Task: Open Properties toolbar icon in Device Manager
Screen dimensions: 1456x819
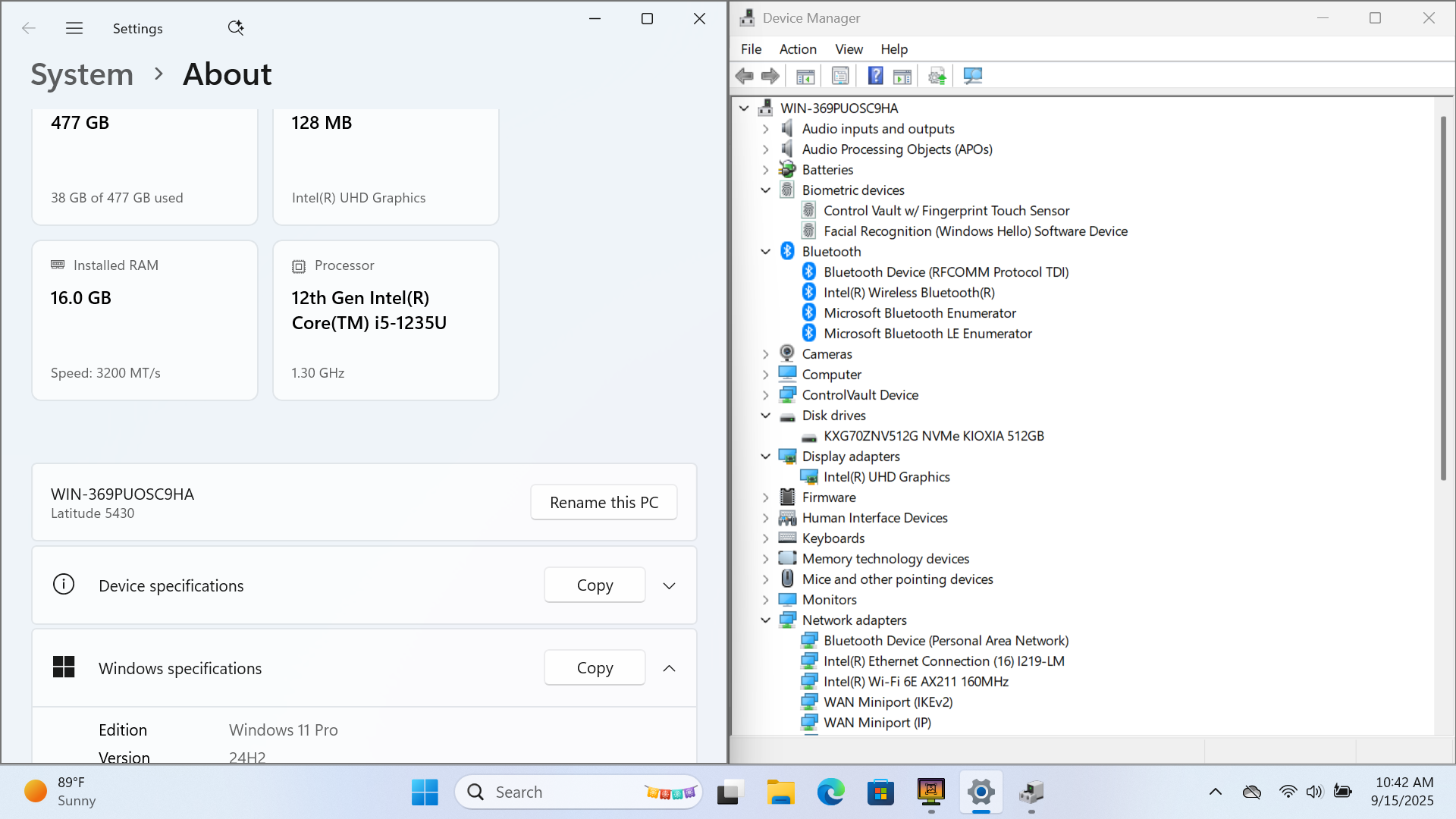Action: pyautogui.click(x=840, y=76)
